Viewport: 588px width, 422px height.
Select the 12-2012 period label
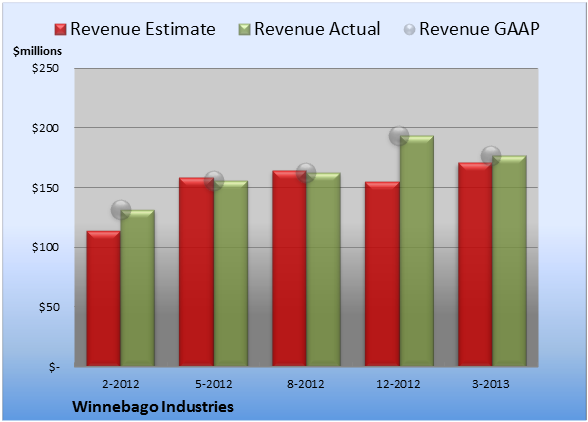click(x=399, y=384)
